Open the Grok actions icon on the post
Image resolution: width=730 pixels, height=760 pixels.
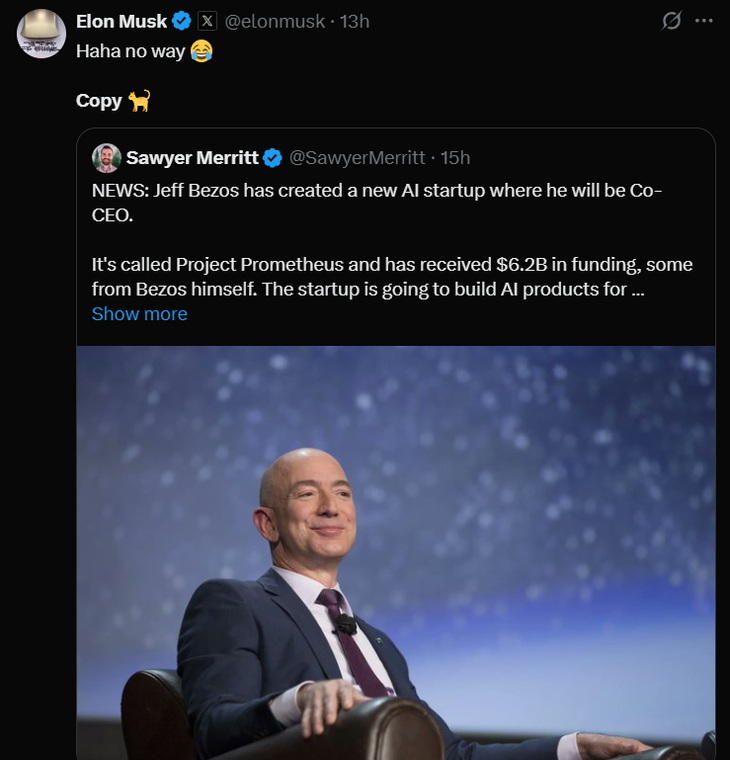[672, 21]
